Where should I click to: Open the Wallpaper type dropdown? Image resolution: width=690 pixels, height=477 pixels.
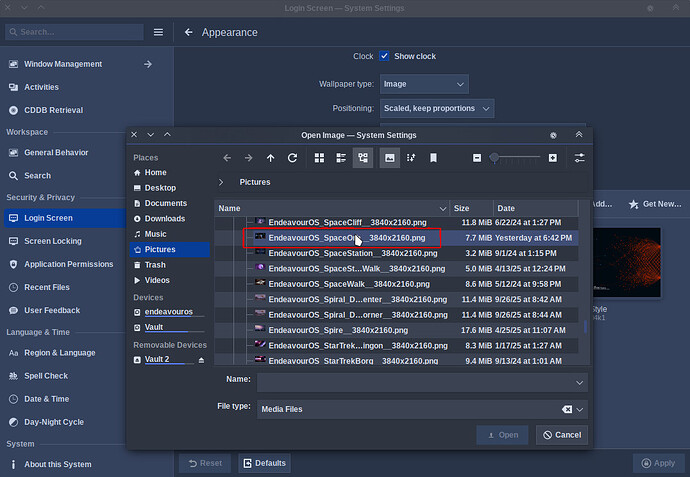click(424, 84)
